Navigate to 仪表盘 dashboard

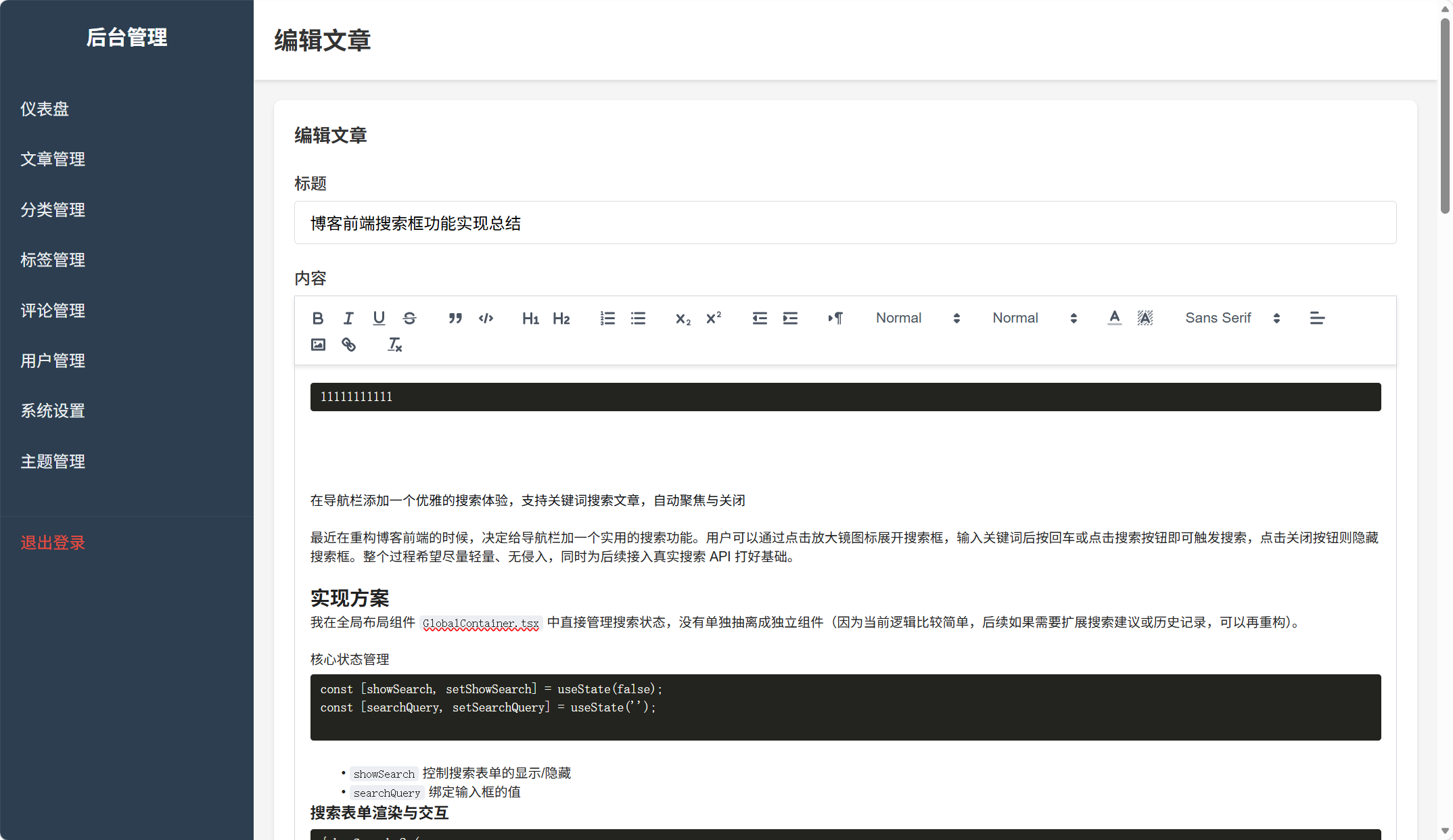45,109
